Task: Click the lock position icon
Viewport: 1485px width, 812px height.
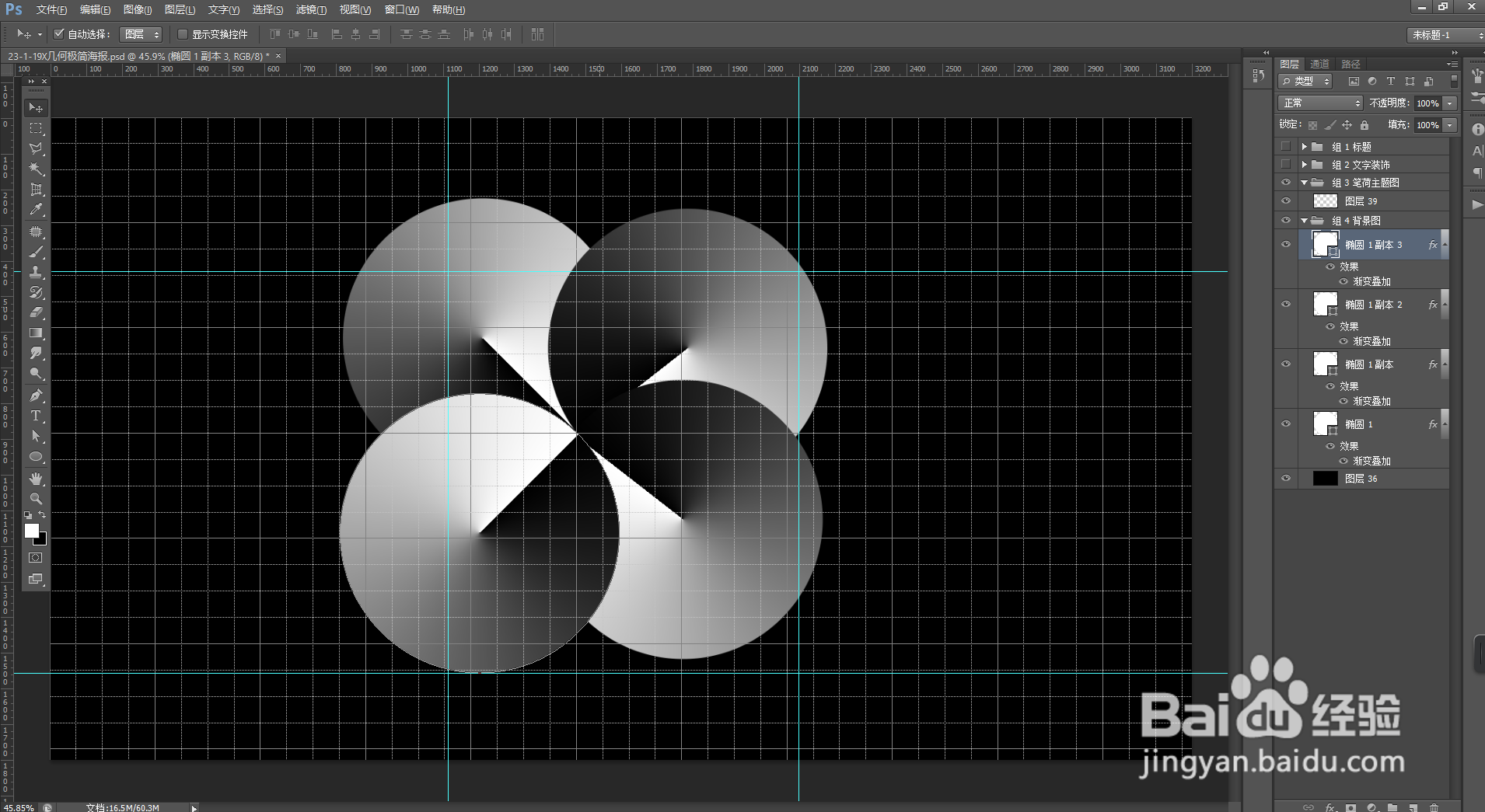Action: point(1347,125)
